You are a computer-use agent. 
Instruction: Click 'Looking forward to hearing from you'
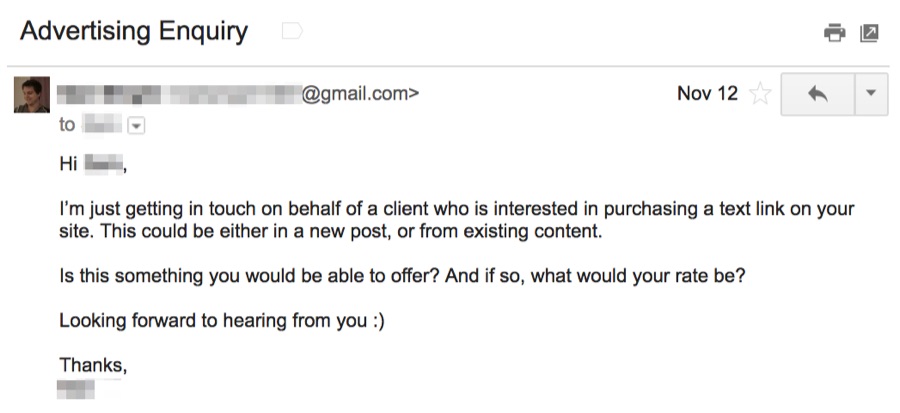tap(222, 321)
